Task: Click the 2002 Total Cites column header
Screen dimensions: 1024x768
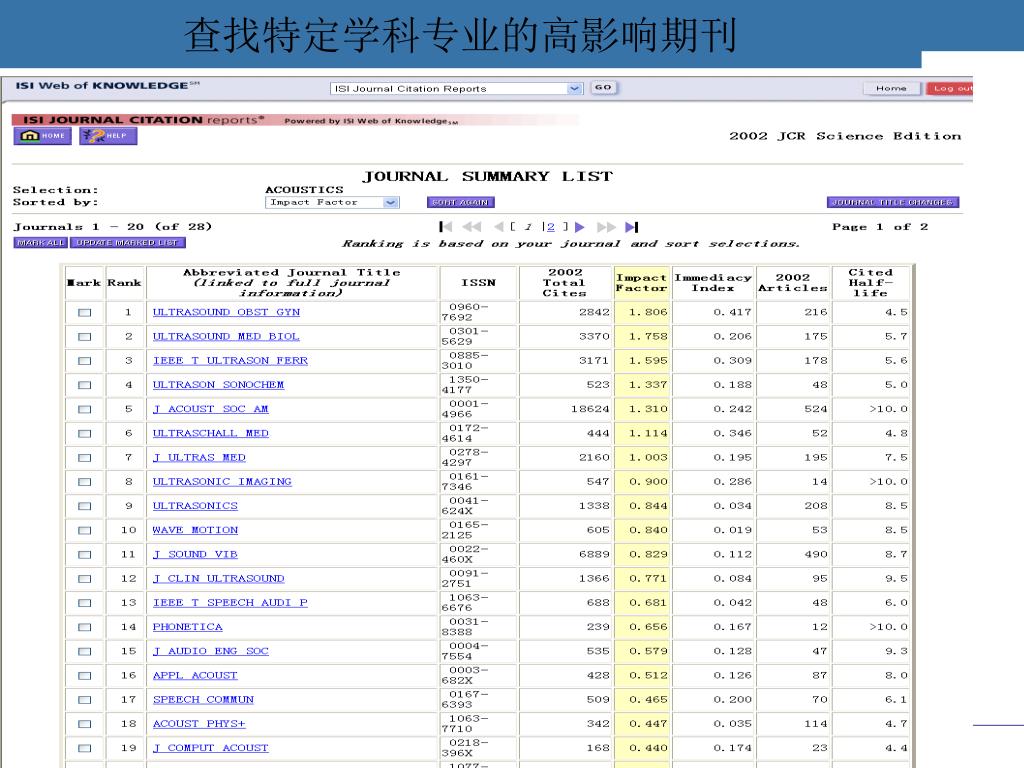Action: pos(565,283)
